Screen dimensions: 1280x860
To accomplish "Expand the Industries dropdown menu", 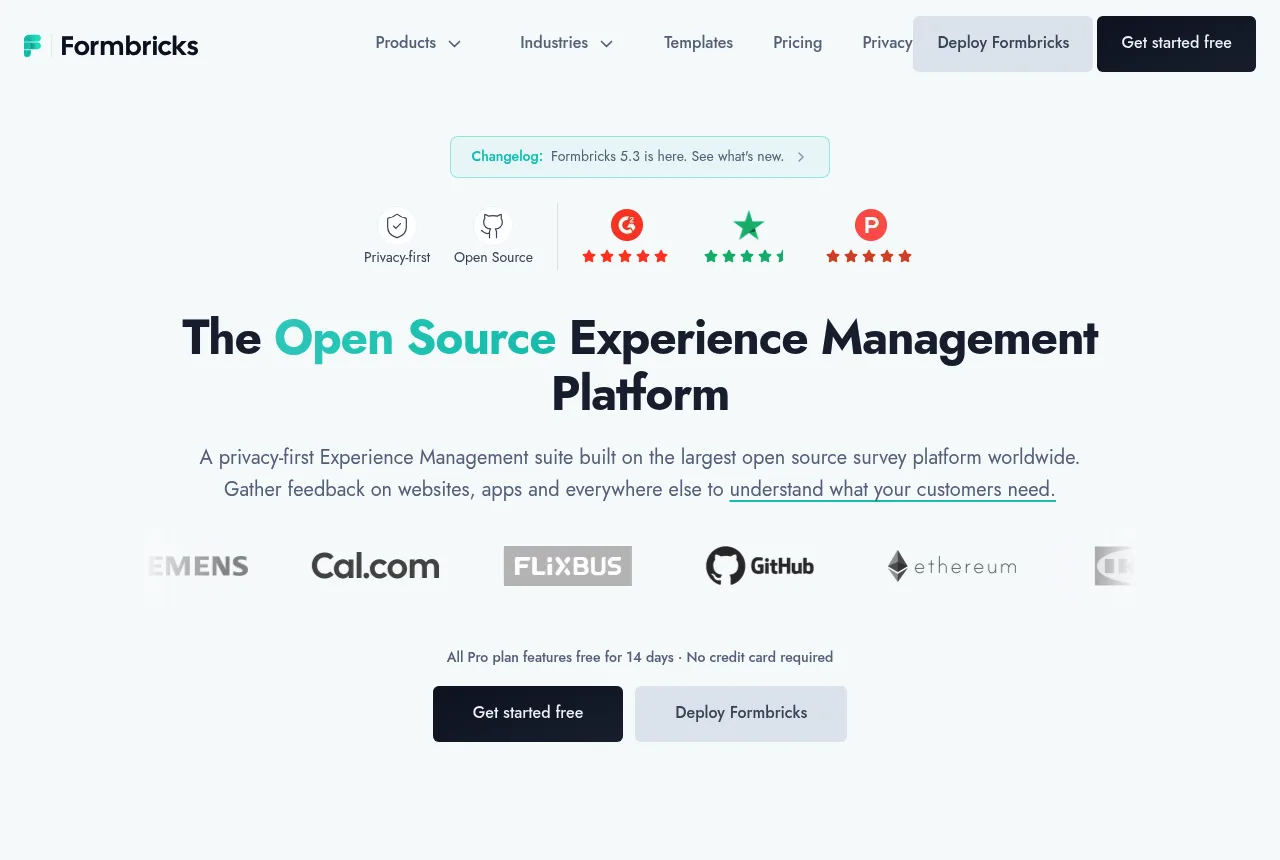I will [x=566, y=43].
